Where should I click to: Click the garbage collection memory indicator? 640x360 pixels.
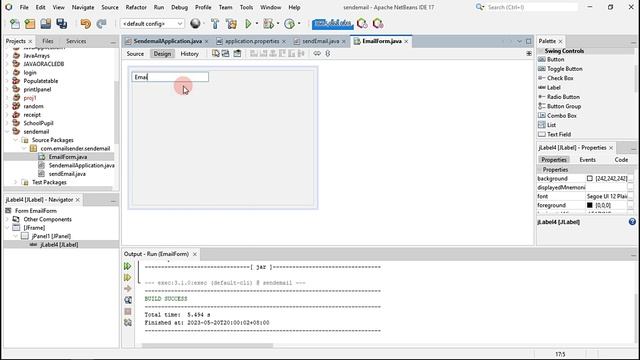[x=332, y=24]
